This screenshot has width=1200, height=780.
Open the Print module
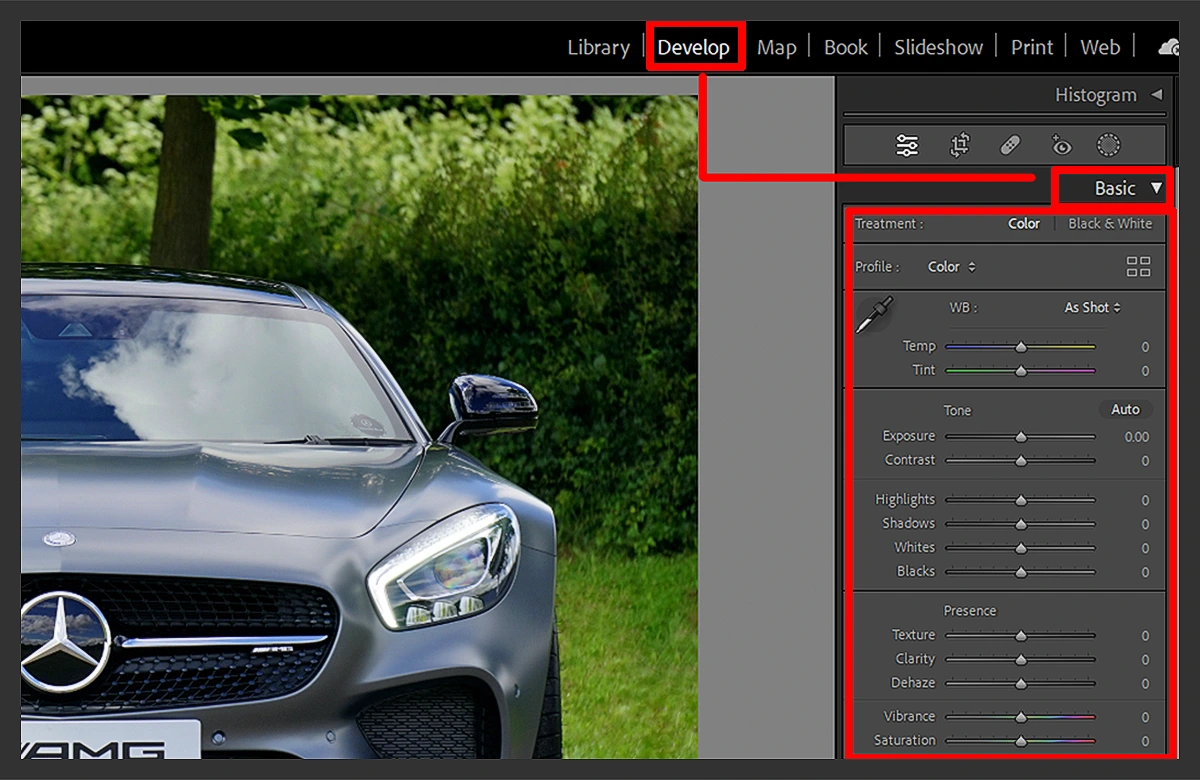[x=1032, y=47]
